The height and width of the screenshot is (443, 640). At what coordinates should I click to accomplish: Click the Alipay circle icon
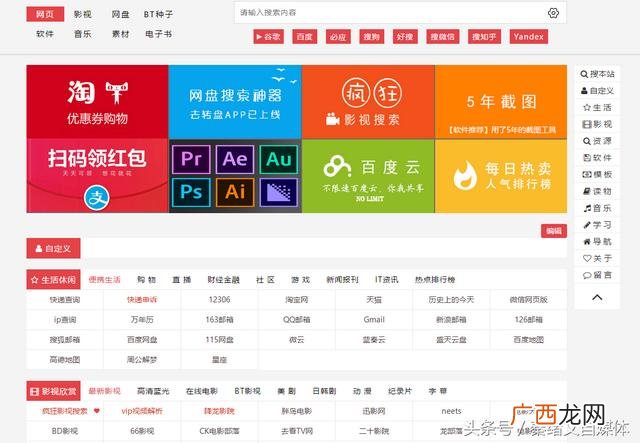[97, 198]
